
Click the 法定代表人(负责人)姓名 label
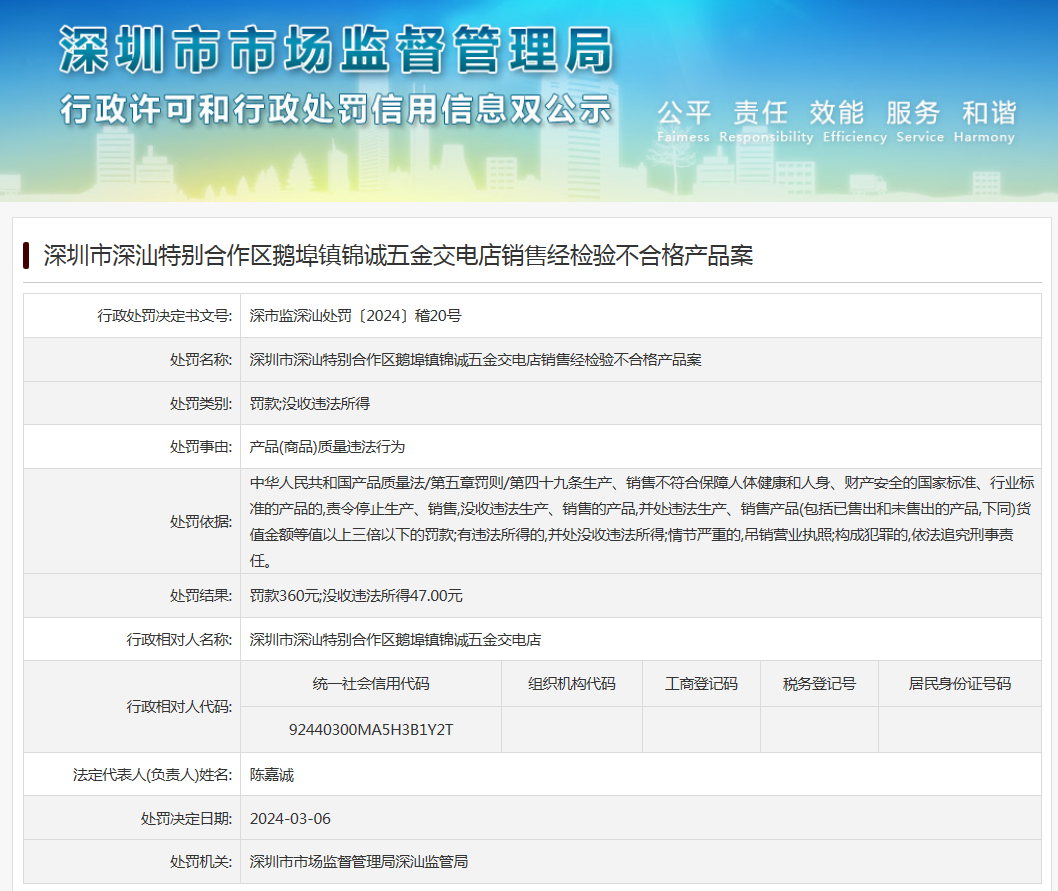coord(152,775)
